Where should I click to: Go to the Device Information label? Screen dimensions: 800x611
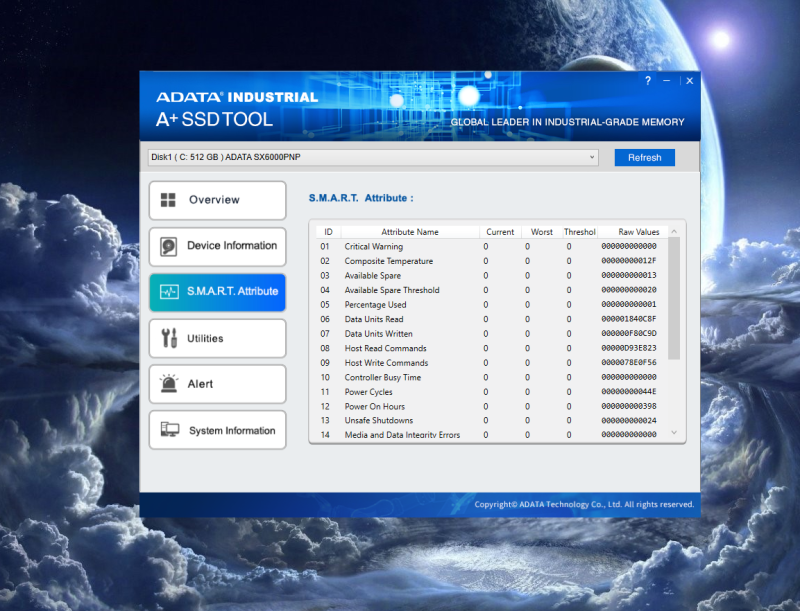click(x=232, y=246)
